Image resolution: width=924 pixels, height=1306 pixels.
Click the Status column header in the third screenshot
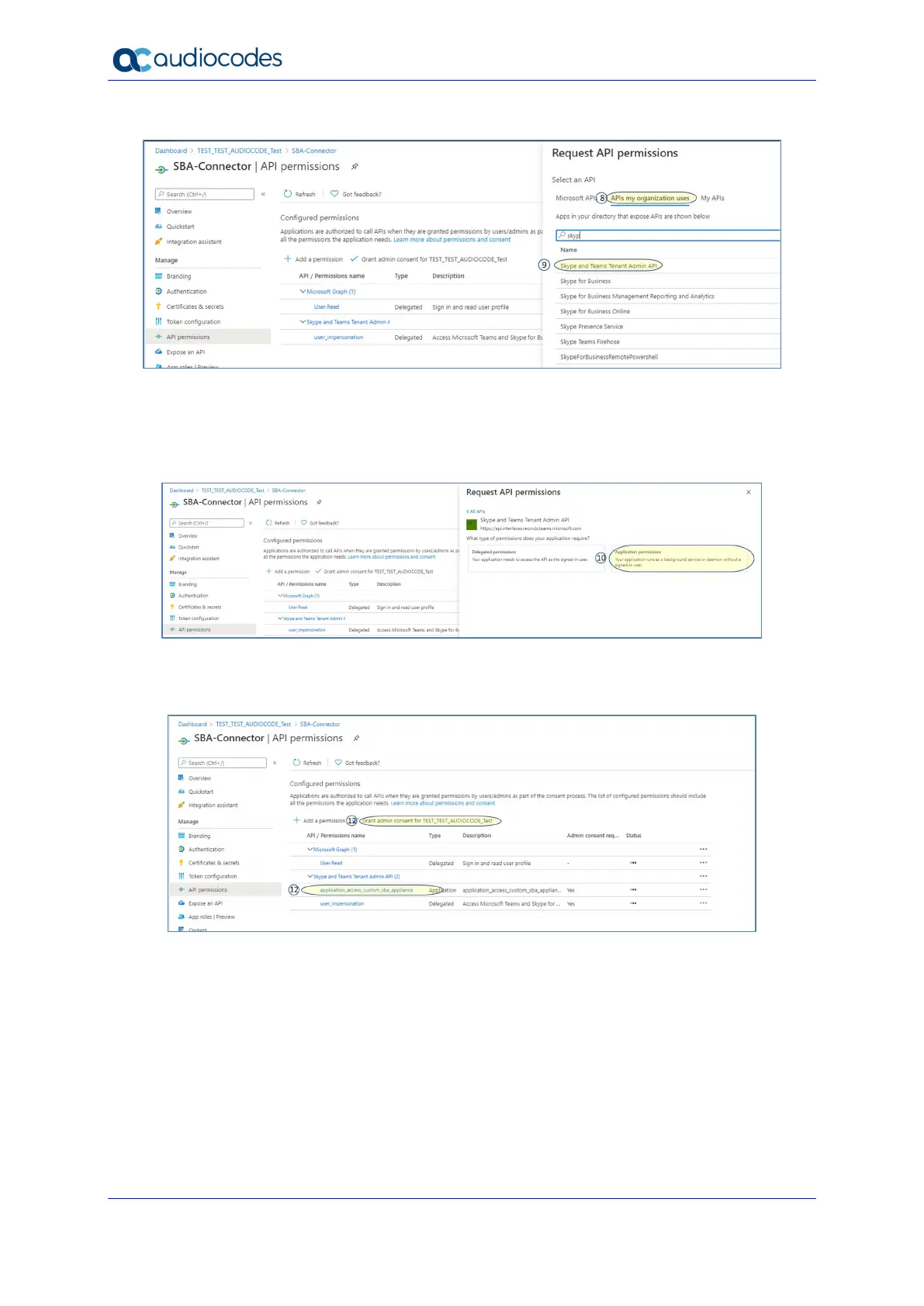(634, 836)
